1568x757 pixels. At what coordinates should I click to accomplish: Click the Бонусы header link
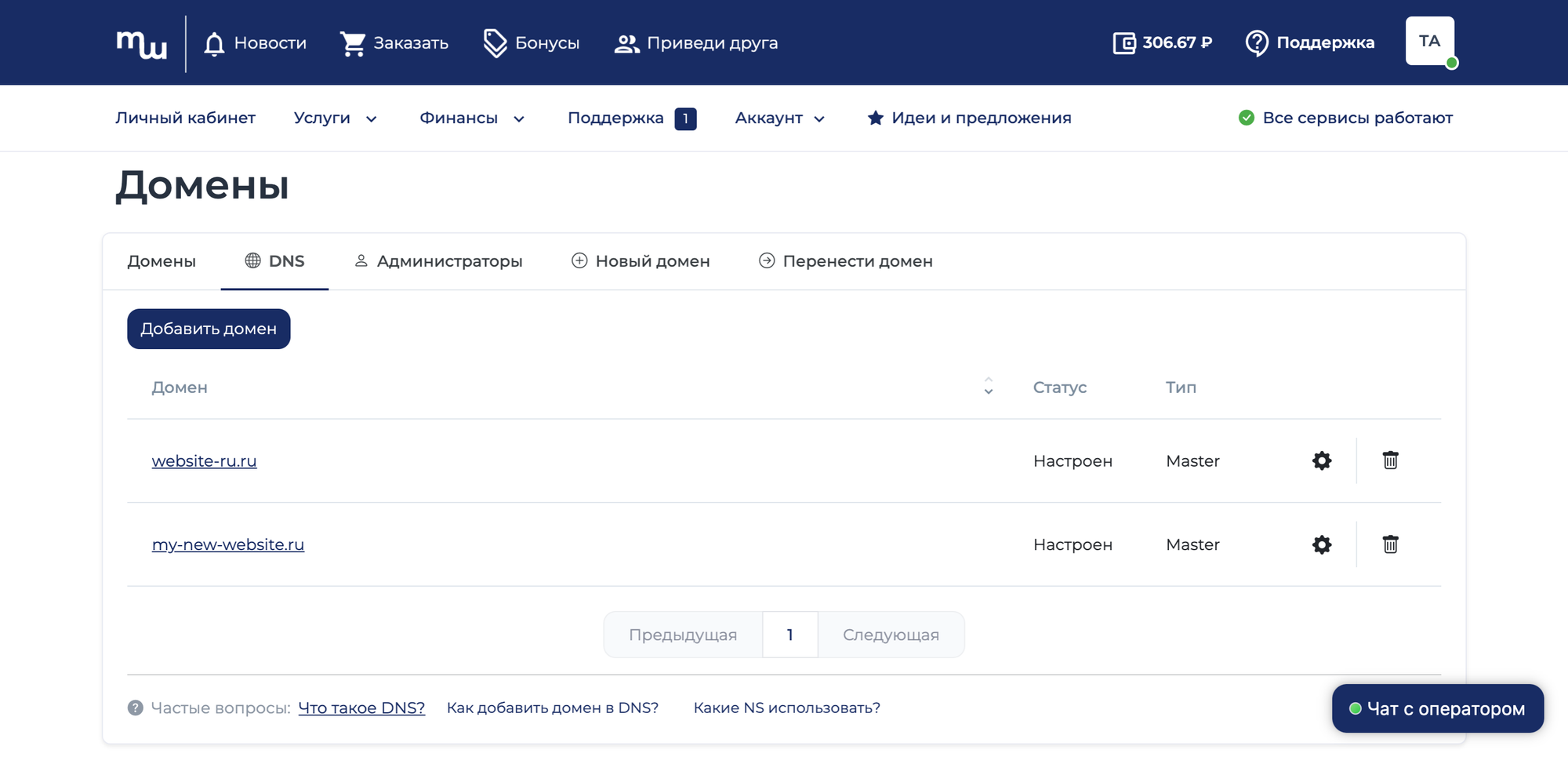click(x=547, y=43)
